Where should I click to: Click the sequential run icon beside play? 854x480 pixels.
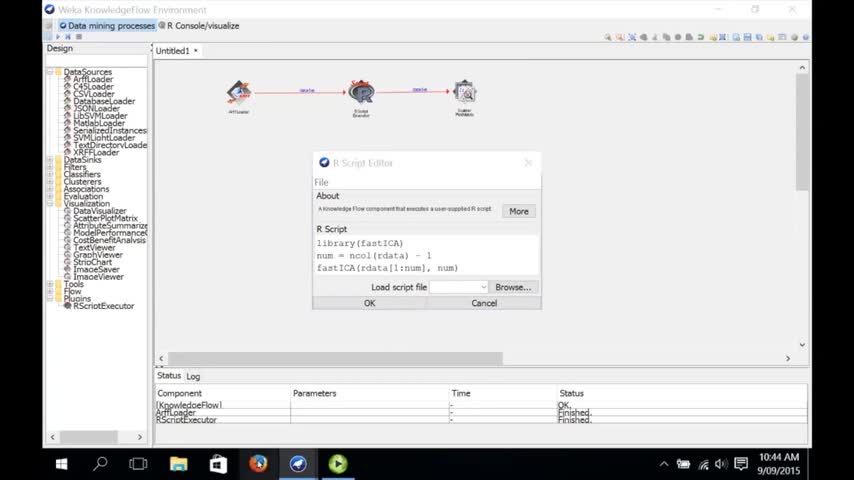[68, 37]
